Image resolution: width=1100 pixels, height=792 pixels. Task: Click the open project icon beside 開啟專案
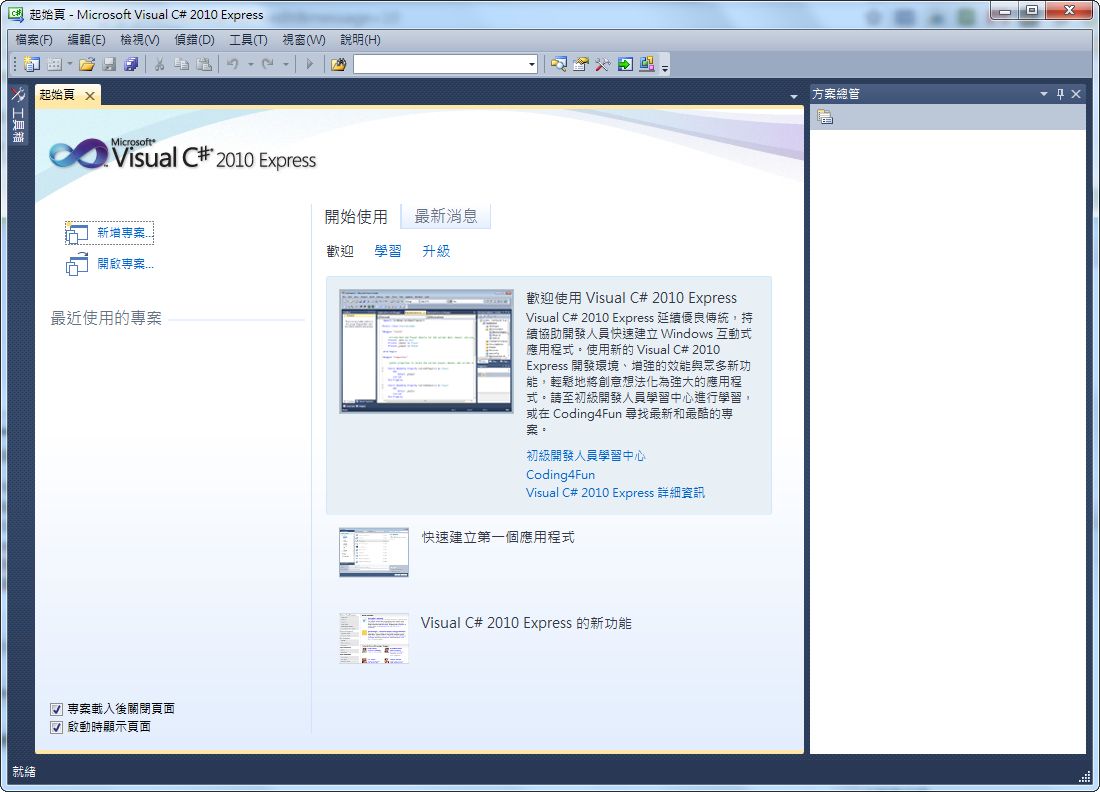coord(76,264)
